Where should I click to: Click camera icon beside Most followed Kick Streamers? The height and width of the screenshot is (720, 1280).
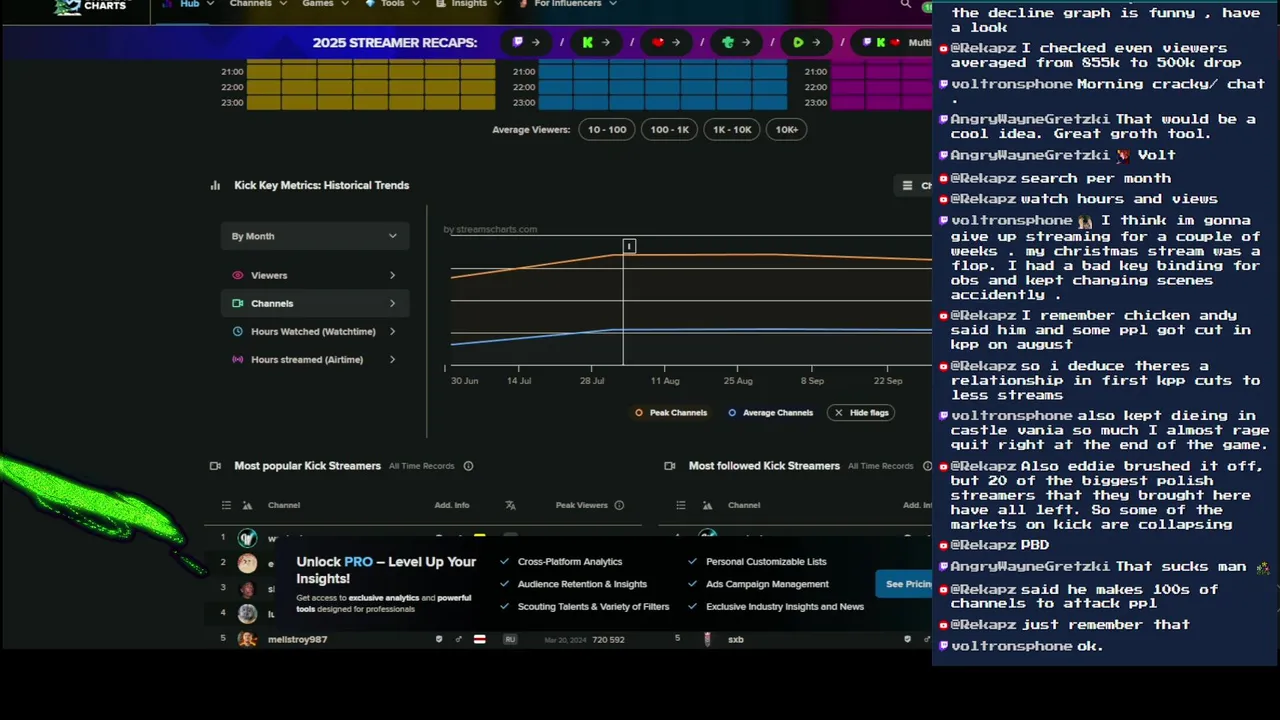point(670,466)
